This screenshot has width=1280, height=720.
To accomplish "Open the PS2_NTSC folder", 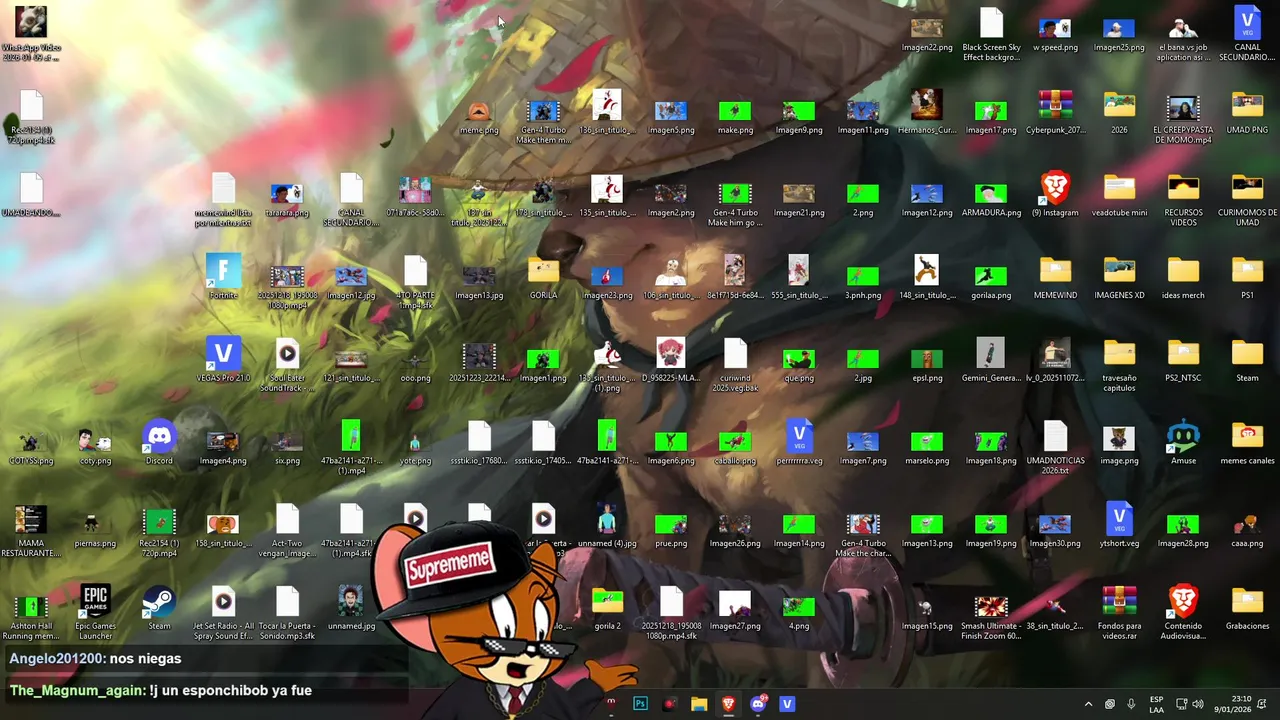I will point(1183,360).
